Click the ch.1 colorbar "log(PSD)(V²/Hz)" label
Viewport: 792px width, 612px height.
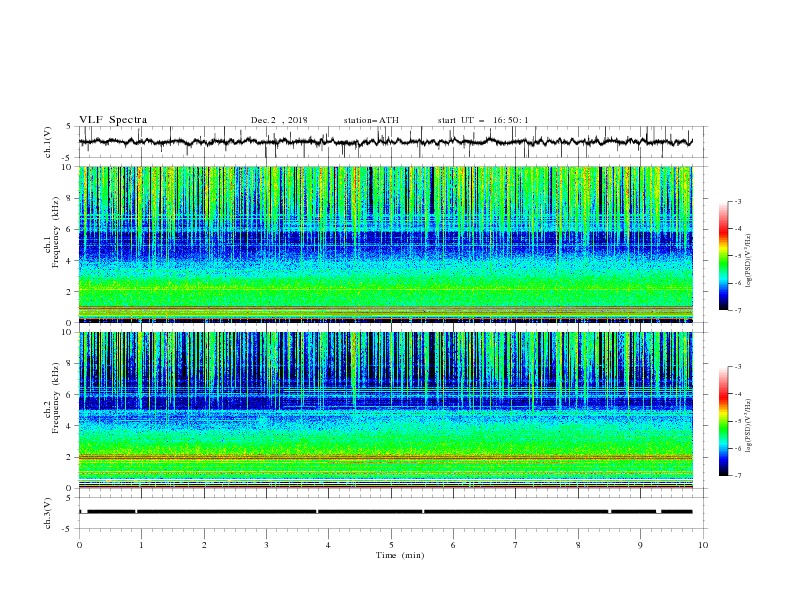[x=749, y=261]
